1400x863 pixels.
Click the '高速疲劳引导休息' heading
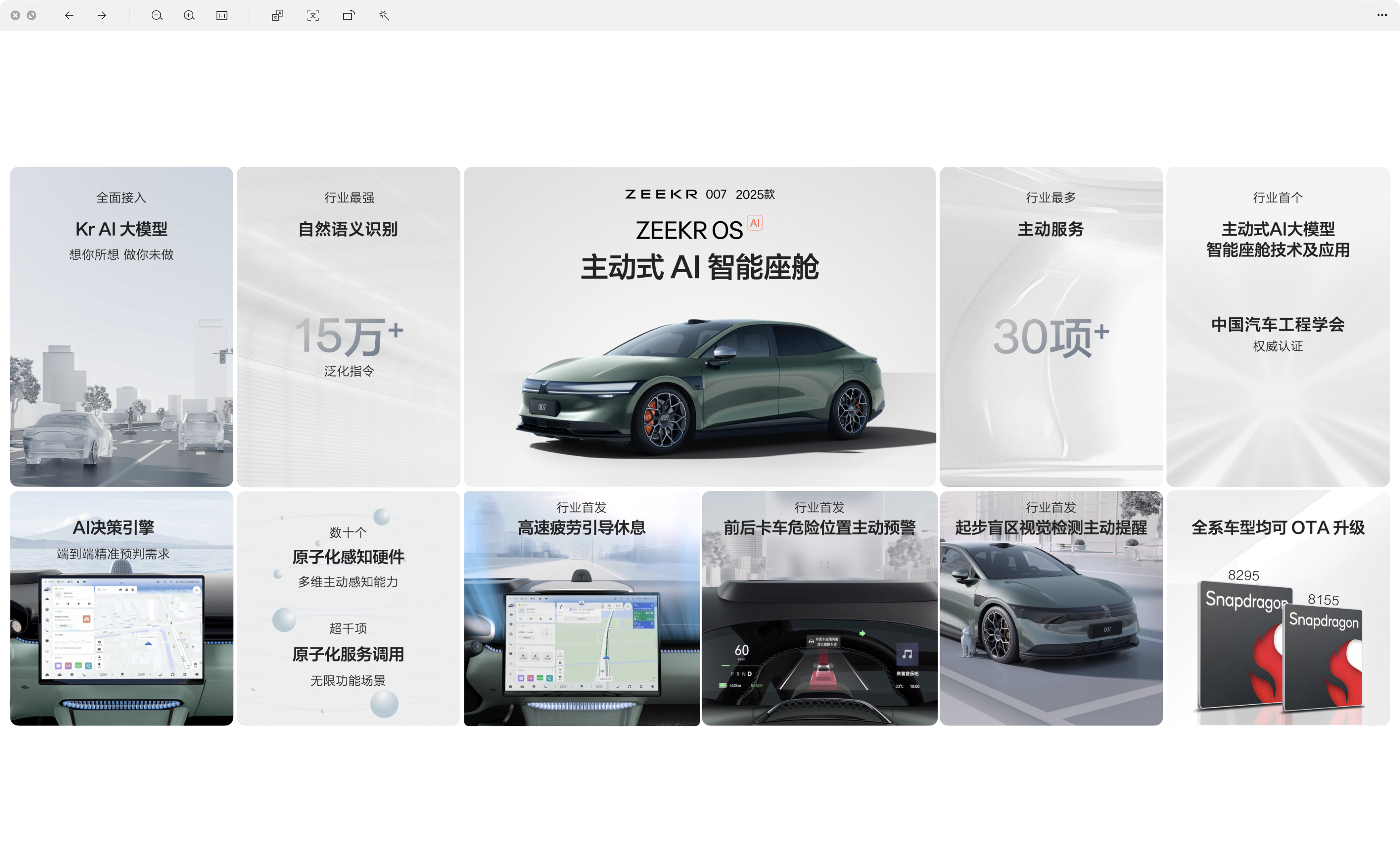point(581,528)
